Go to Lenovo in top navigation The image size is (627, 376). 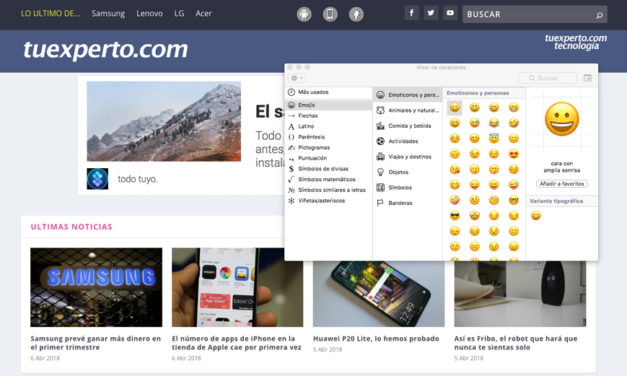tap(150, 13)
